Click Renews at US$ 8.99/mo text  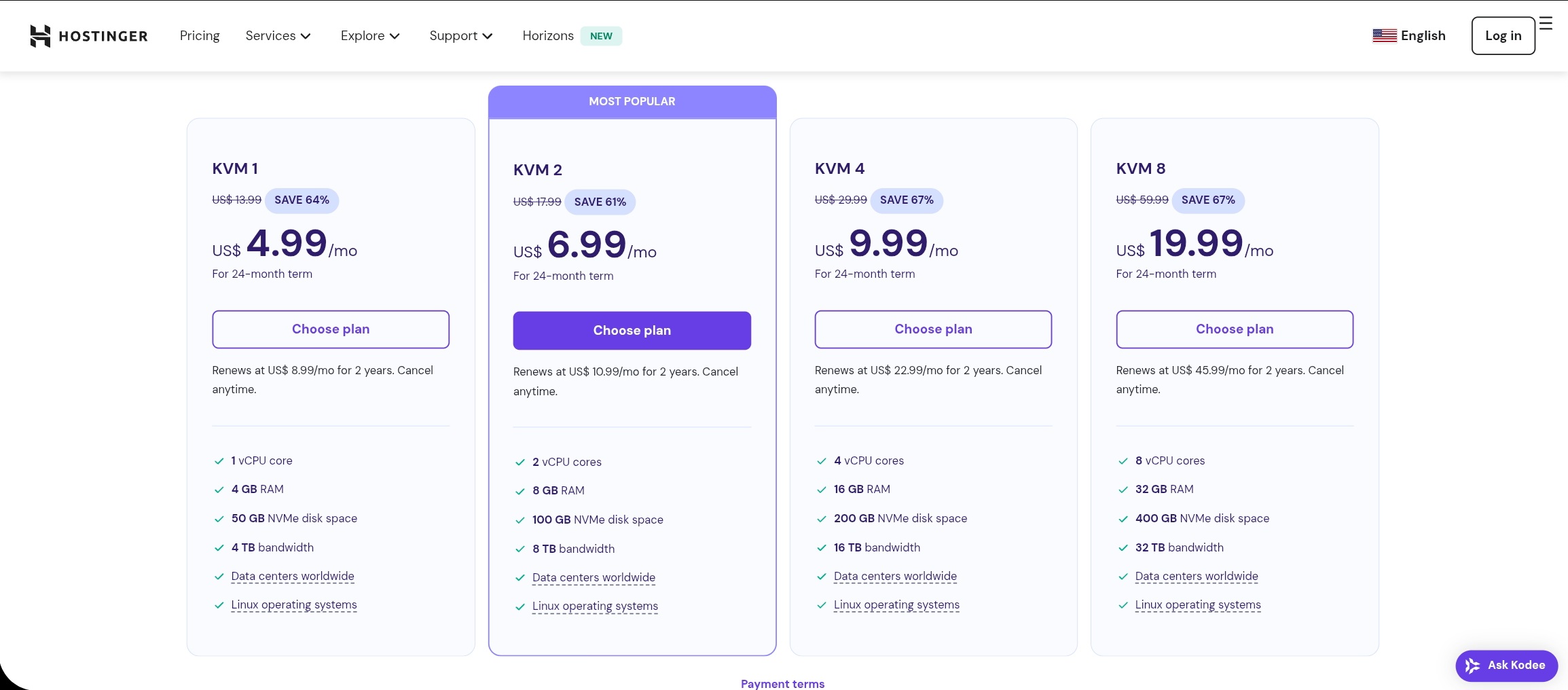(323, 380)
